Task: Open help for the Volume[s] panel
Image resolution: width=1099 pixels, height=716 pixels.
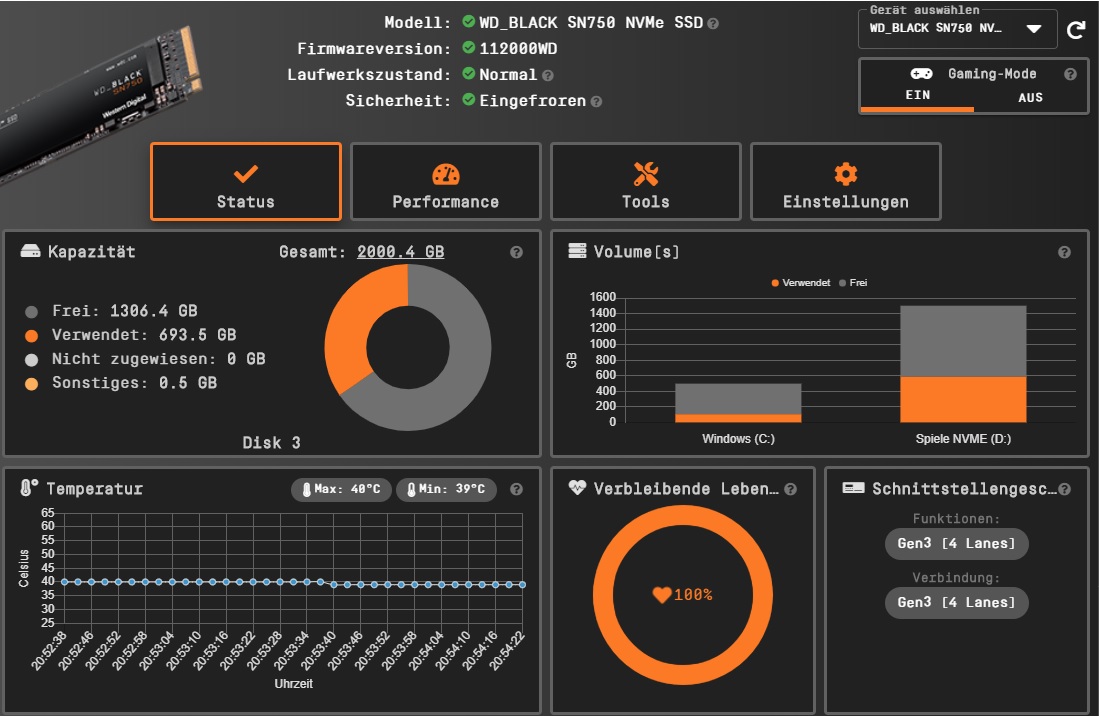Action: coord(1064,252)
